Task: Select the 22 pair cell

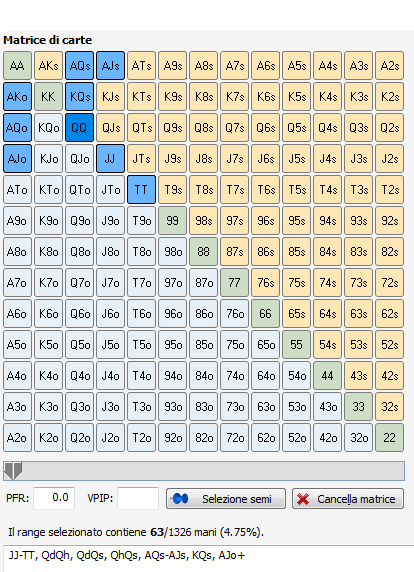Action: tap(390, 438)
